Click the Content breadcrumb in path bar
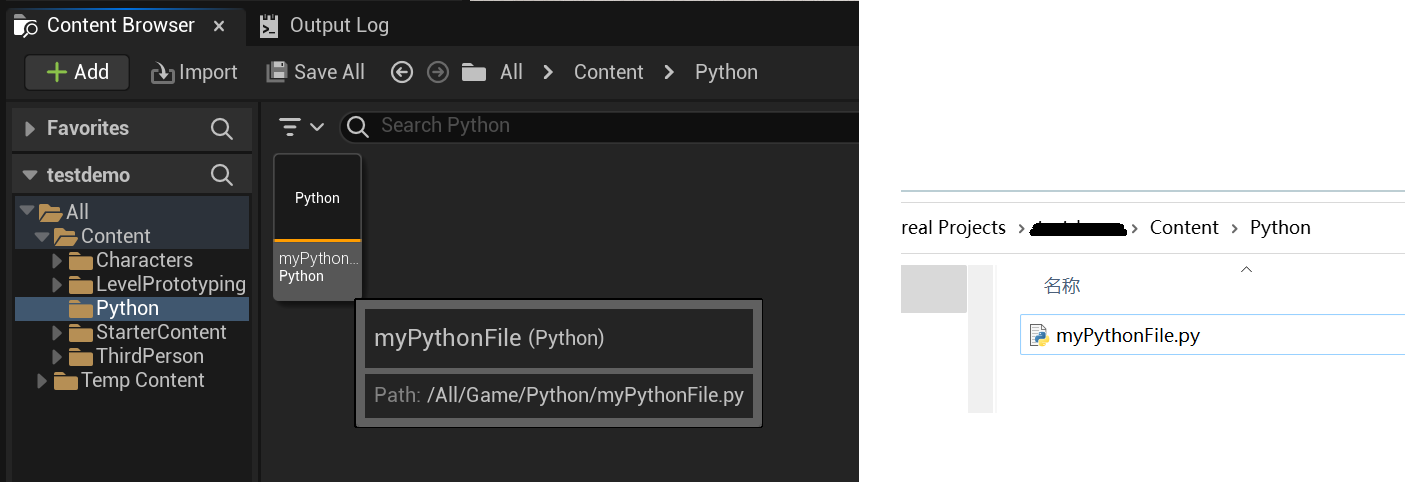The width and height of the screenshot is (1405, 482). (x=608, y=72)
